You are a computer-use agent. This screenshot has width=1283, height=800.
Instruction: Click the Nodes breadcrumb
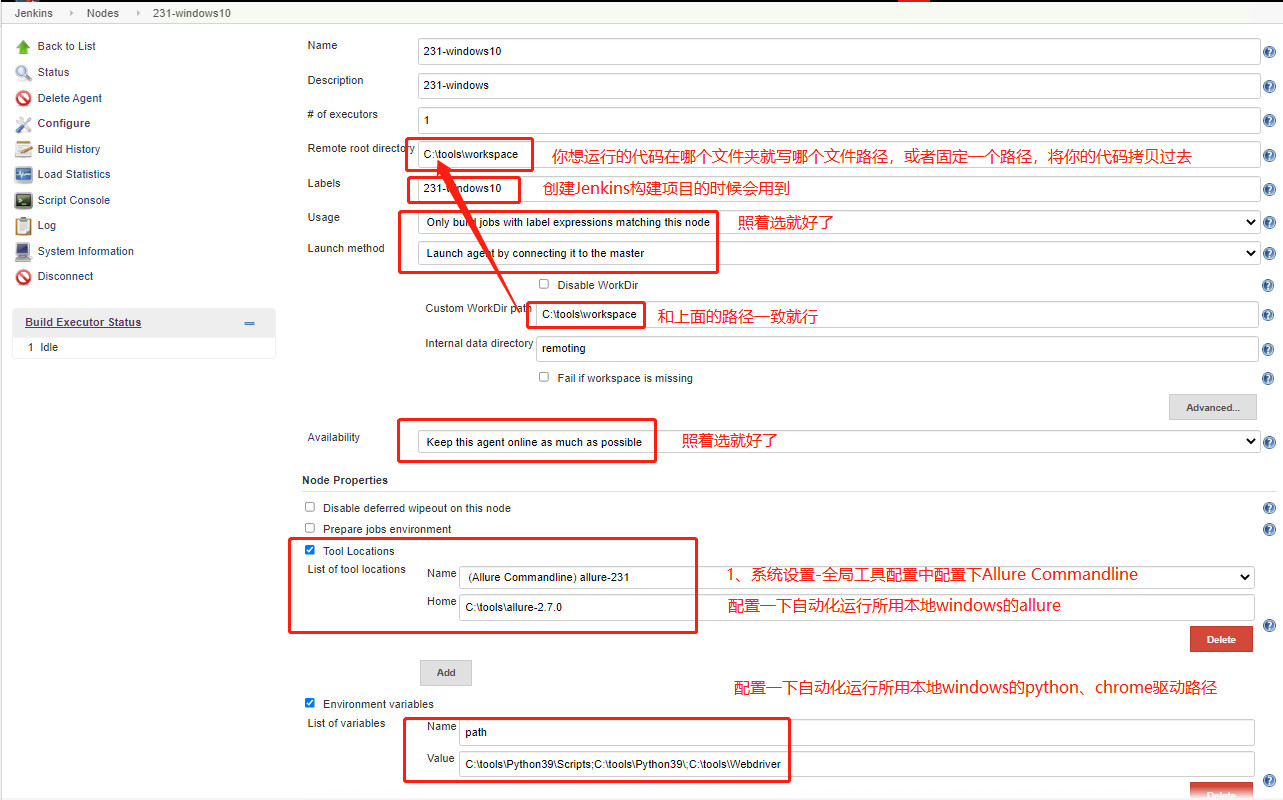tap(103, 13)
